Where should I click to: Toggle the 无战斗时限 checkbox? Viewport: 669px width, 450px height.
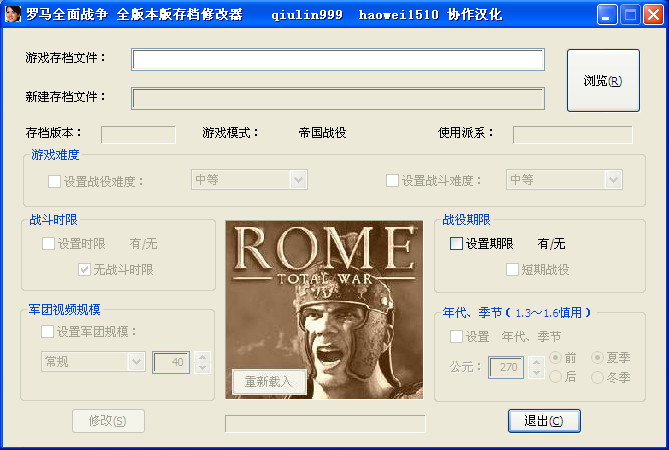tap(84, 270)
